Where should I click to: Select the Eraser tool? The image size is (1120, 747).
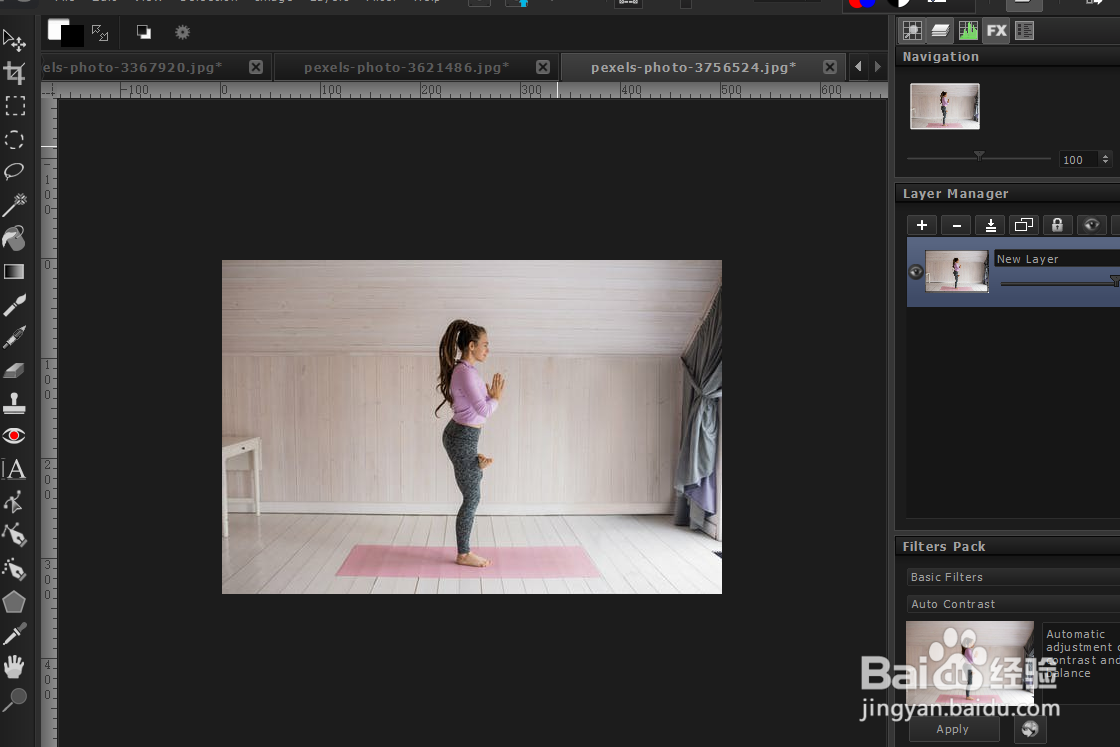[x=14, y=370]
